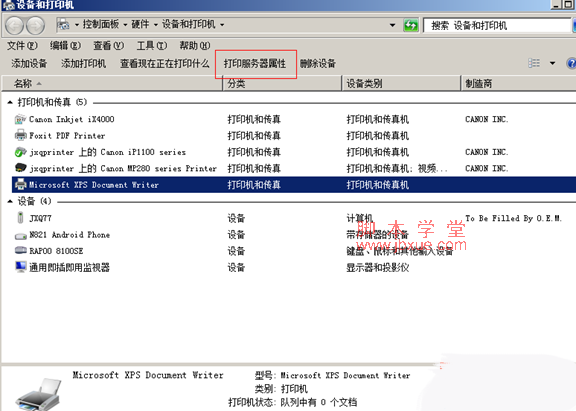
Task: Click the 硬件 breadcrumb
Action: [x=140, y=25]
